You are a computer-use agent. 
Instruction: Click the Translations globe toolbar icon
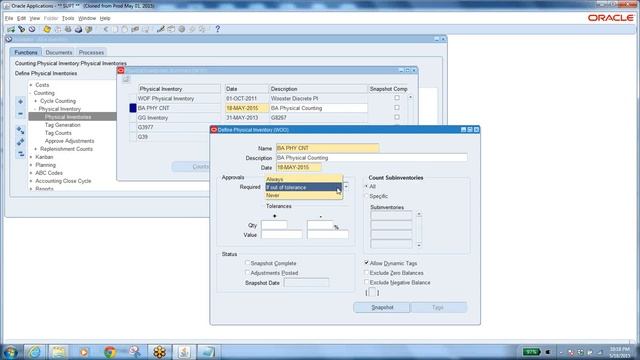[x=182, y=29]
